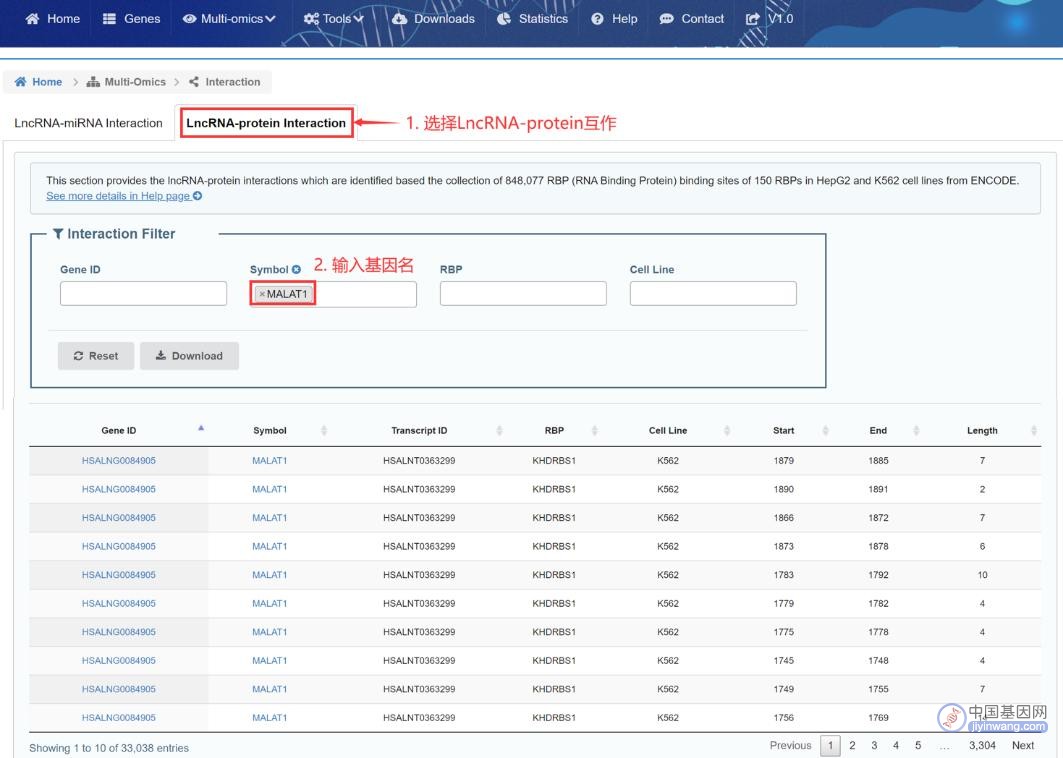1063x758 pixels.
Task: Click the cloud download icon in navigation
Action: [400, 19]
